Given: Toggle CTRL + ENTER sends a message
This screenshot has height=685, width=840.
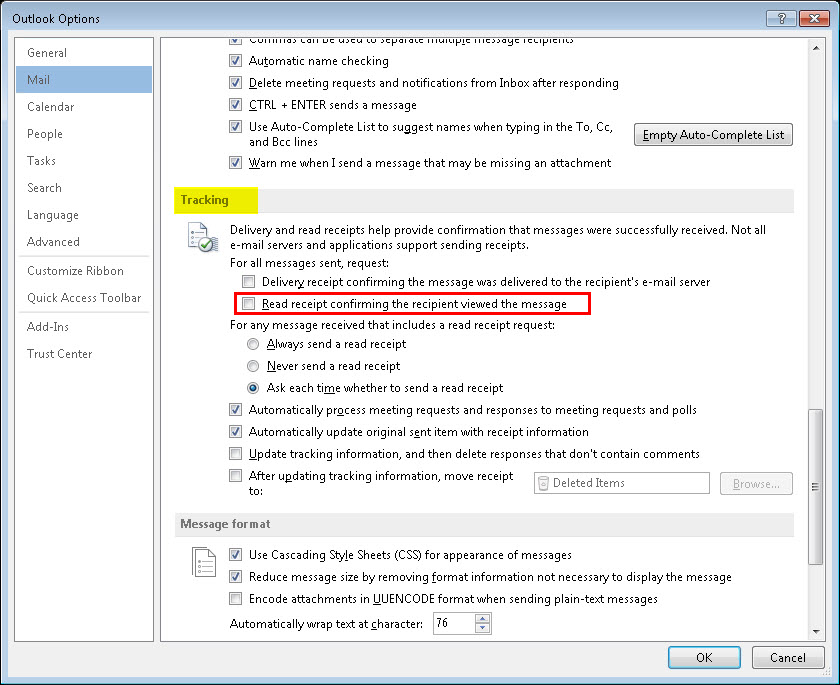Looking at the screenshot, I should [x=235, y=104].
